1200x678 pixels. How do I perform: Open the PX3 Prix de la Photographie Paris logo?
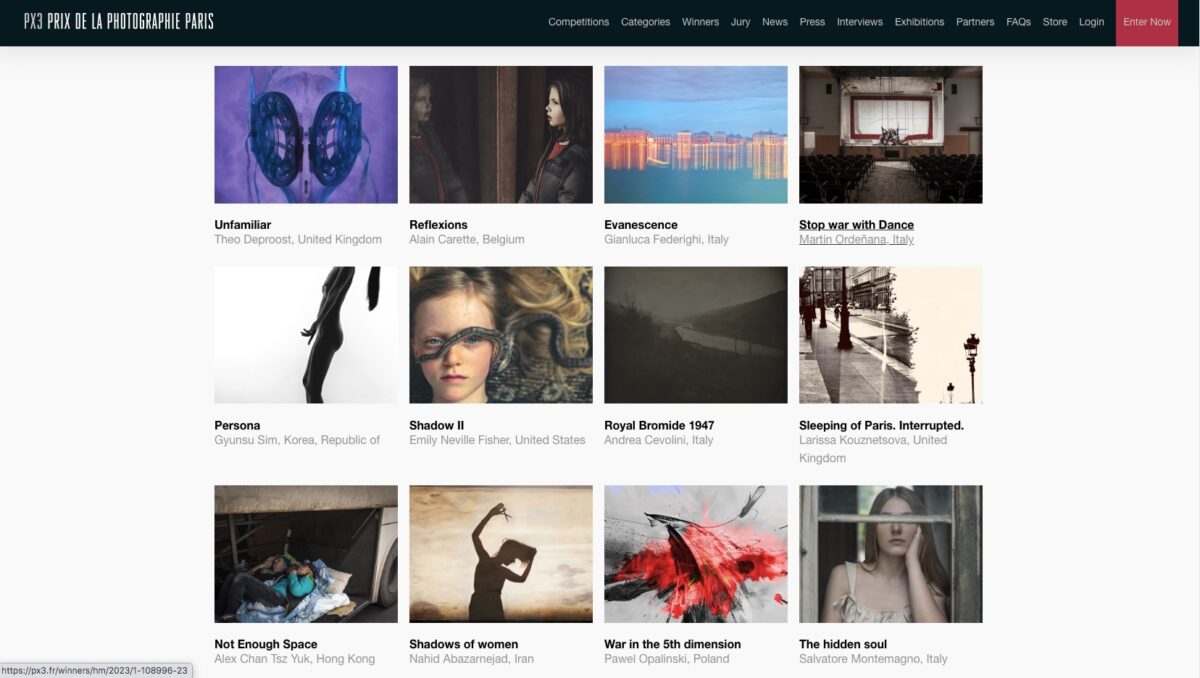coord(119,21)
